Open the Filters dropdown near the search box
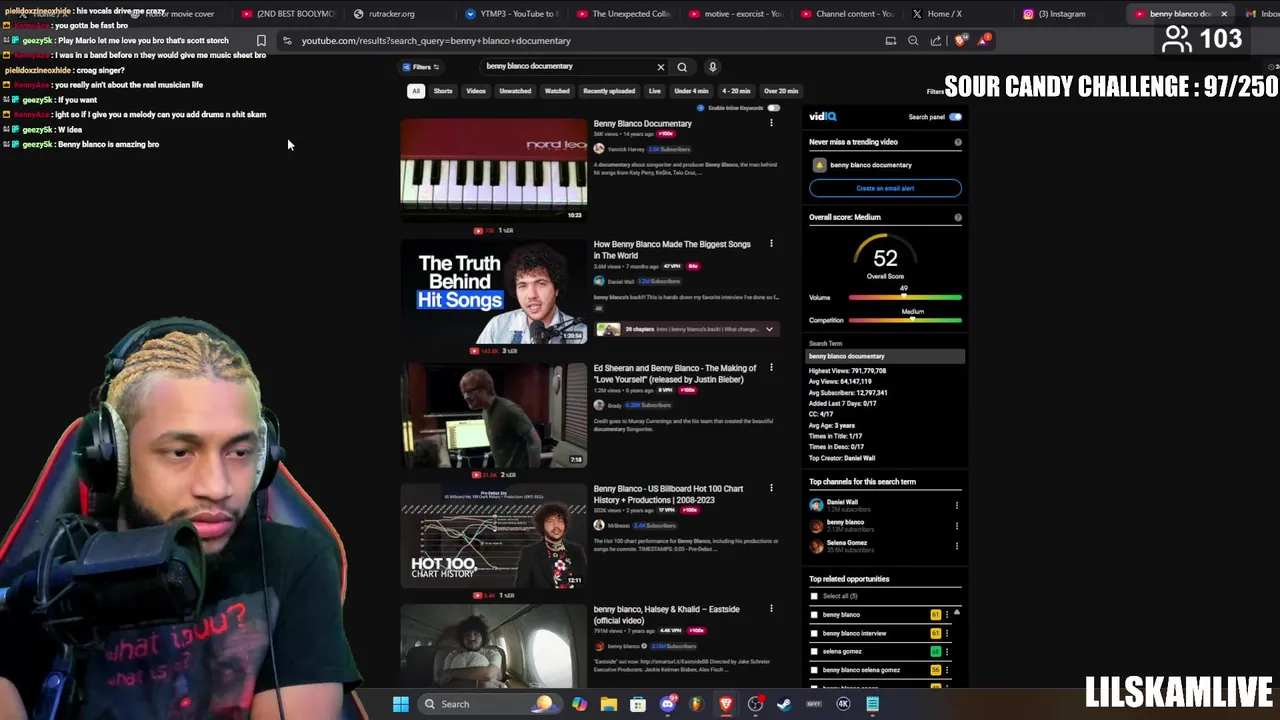 [x=421, y=67]
